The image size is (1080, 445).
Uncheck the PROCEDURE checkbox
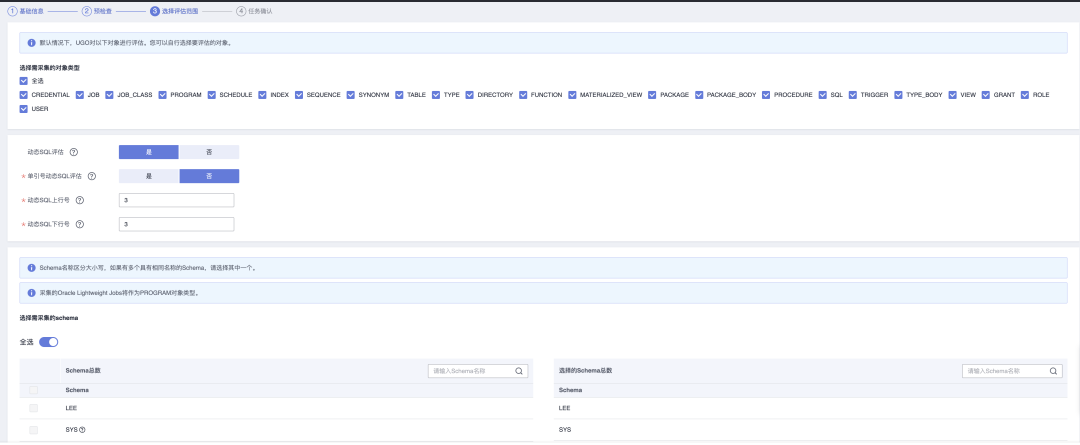(766, 95)
